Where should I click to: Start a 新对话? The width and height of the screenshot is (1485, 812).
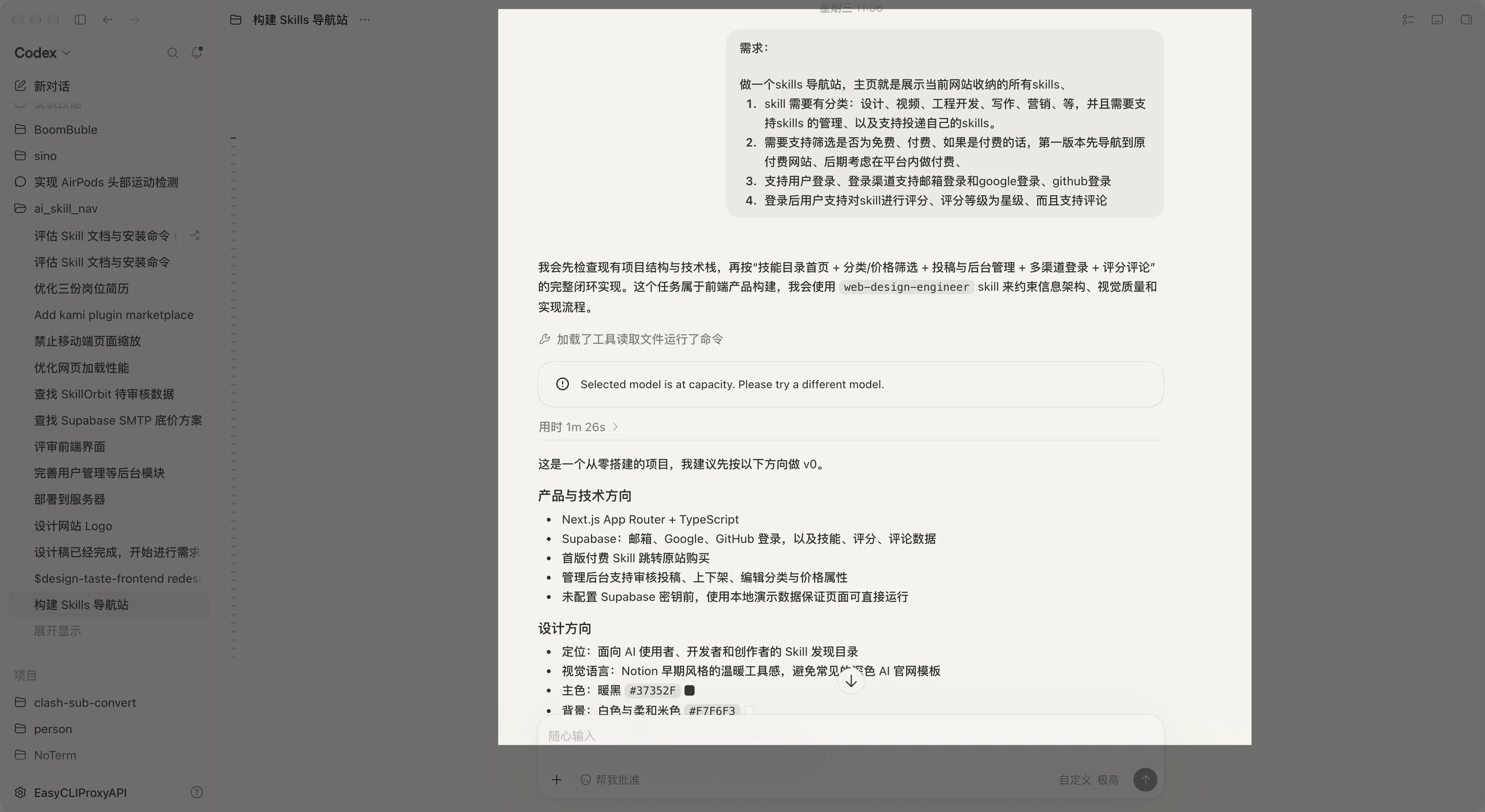pos(109,86)
